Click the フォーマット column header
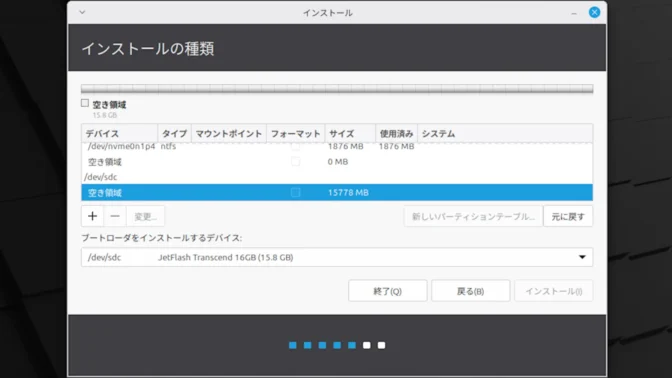This screenshot has height=378, width=672. click(296, 134)
